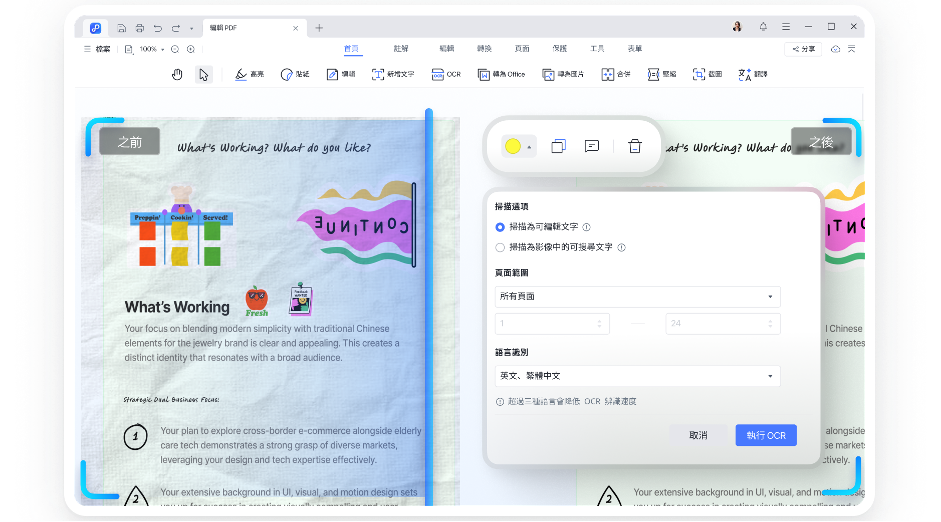Expand the 所有頁面 page range dropdown
The height and width of the screenshot is (522, 941).
(x=637, y=297)
